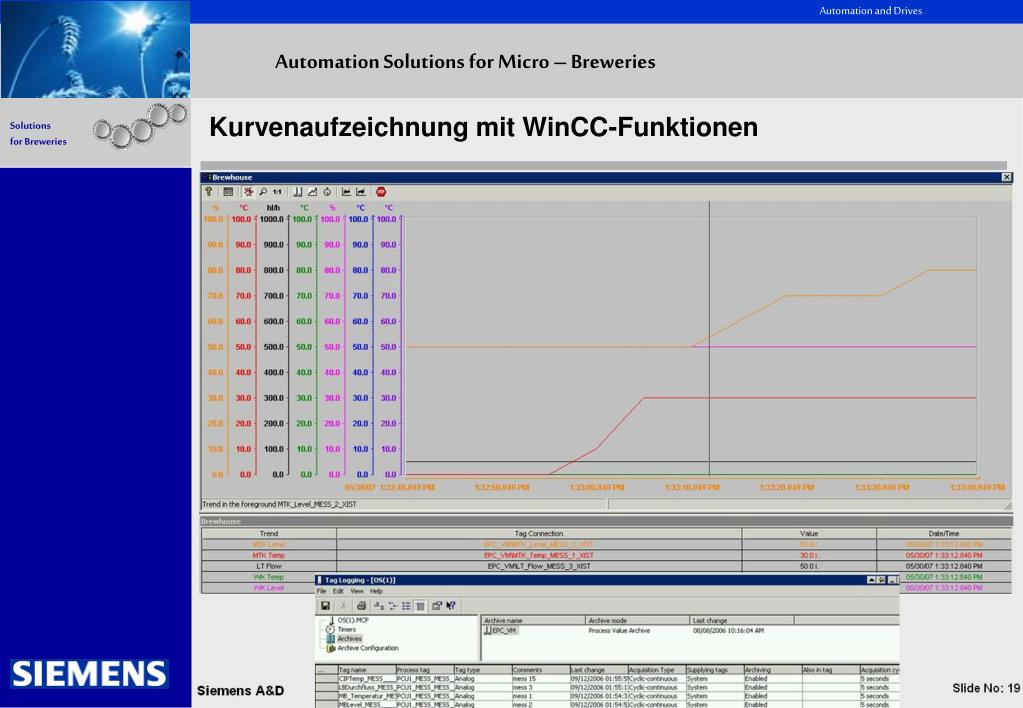Click the cut scissors icon in Tag Logging
The height and width of the screenshot is (708, 1023).
coord(343,606)
